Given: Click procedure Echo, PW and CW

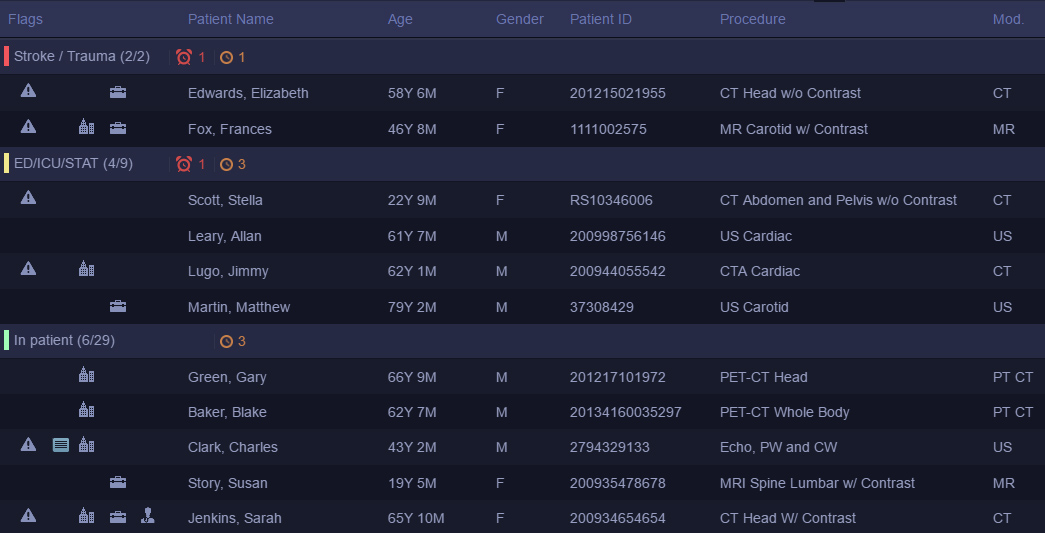Looking at the screenshot, I should 778,448.
